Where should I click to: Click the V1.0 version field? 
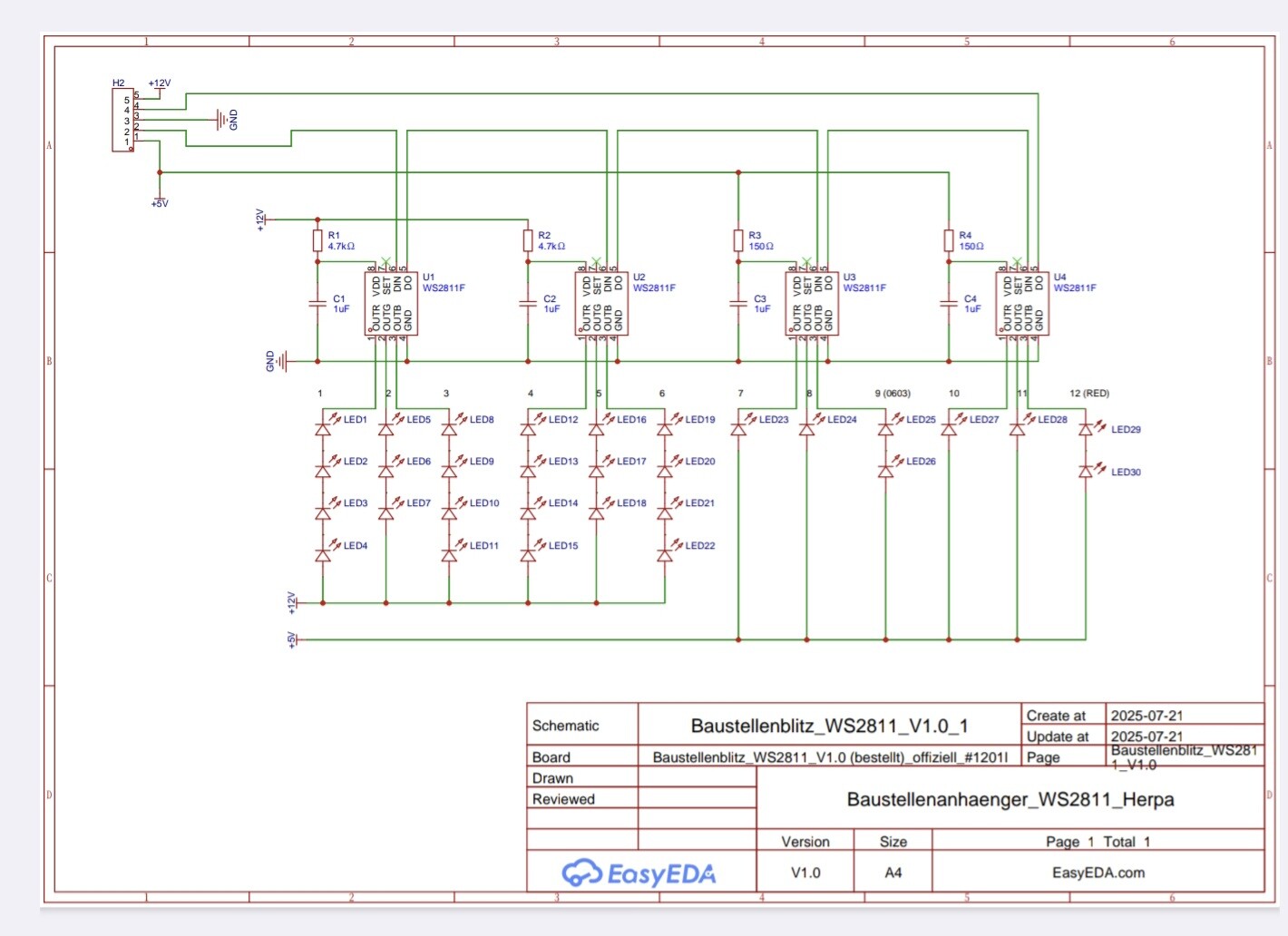805,873
